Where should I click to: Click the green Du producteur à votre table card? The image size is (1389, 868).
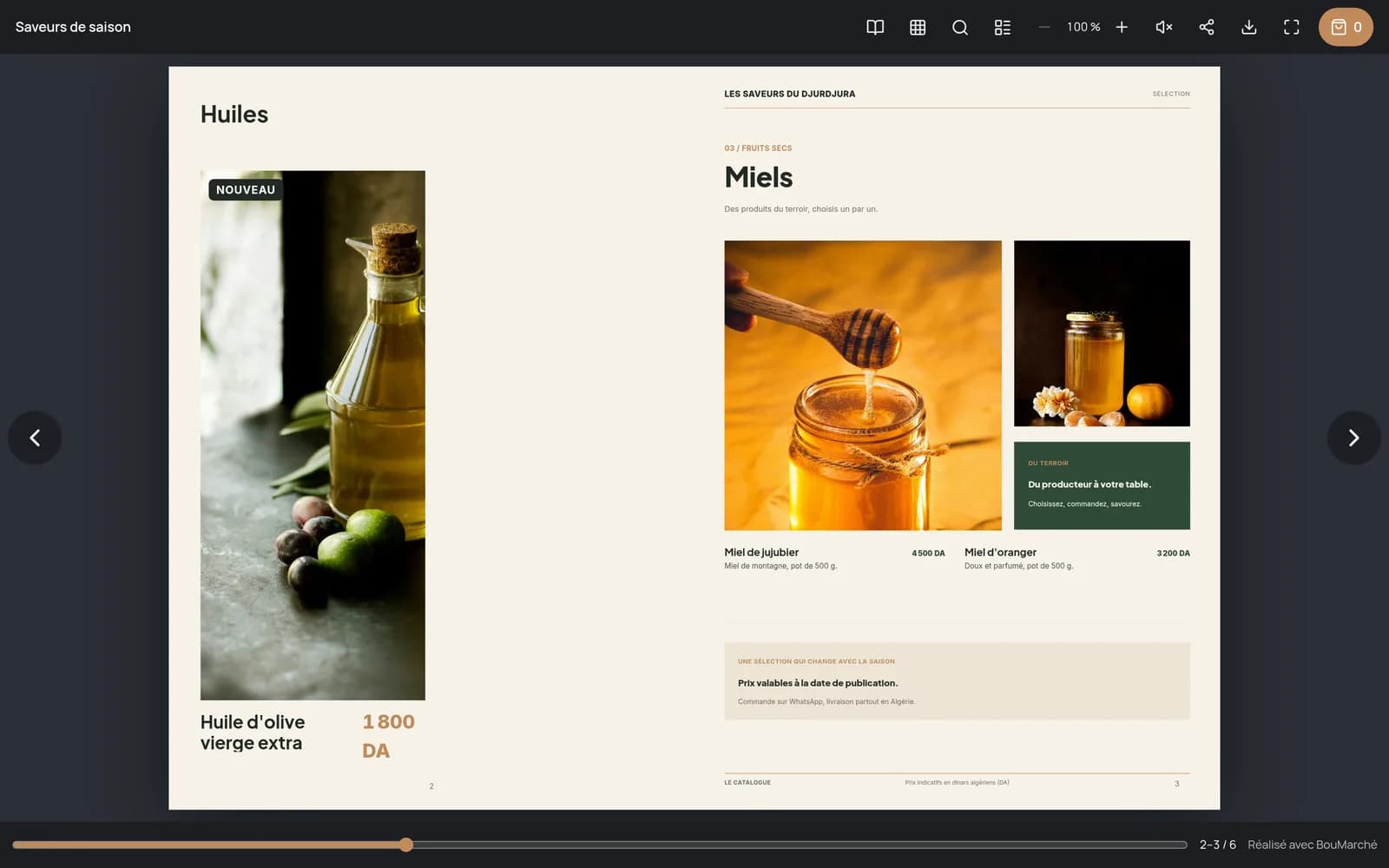1102,485
